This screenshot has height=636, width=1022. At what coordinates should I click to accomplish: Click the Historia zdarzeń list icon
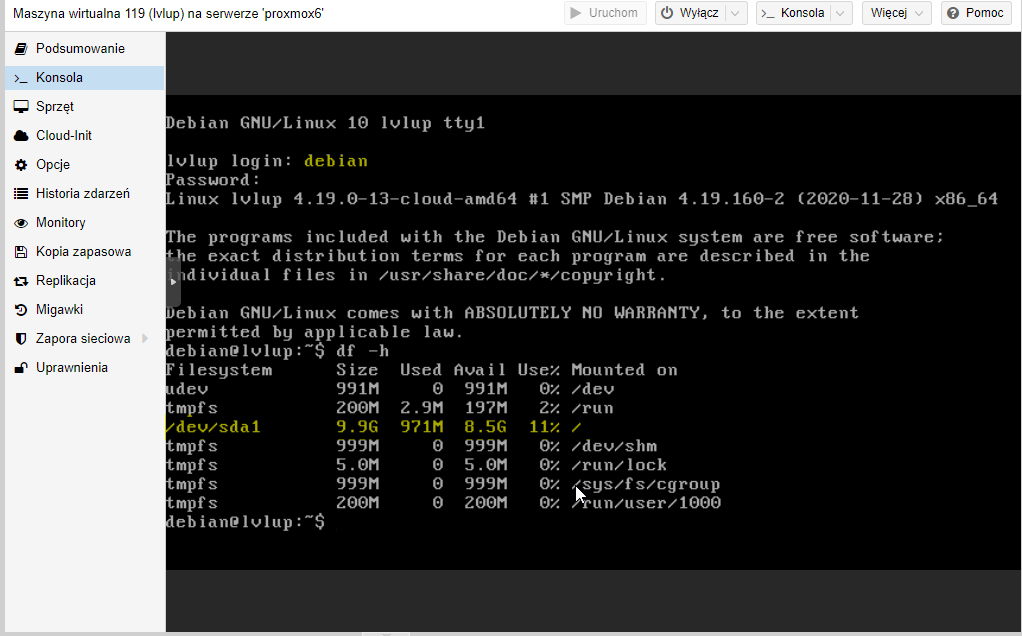21,194
